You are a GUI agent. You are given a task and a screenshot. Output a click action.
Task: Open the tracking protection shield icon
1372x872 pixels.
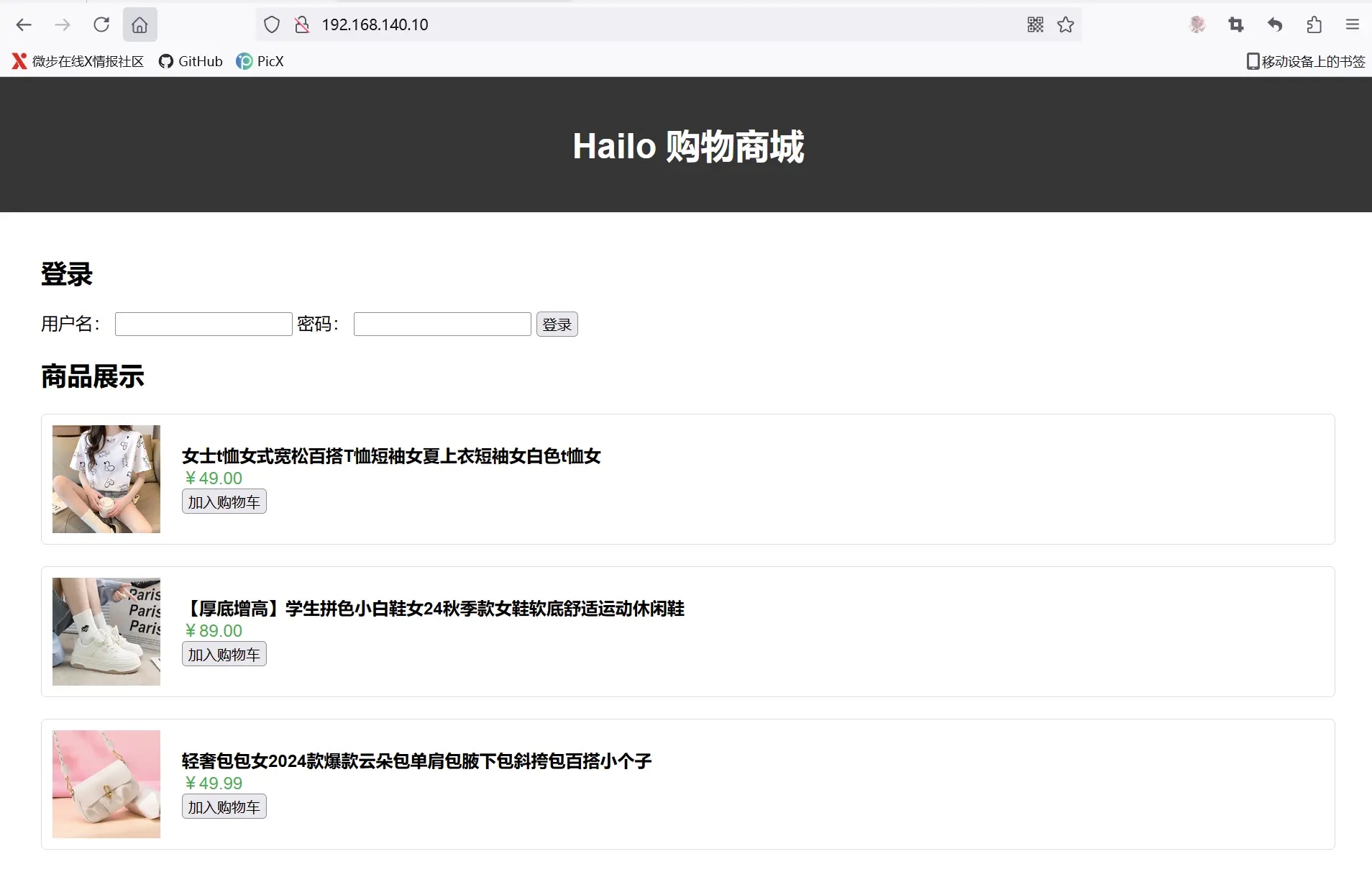(272, 24)
